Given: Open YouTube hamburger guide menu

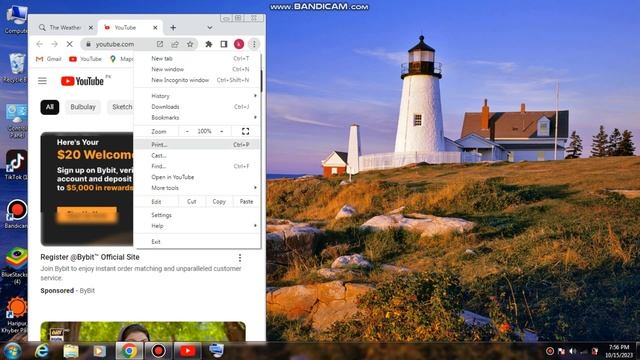Looking at the screenshot, I should 42,81.
